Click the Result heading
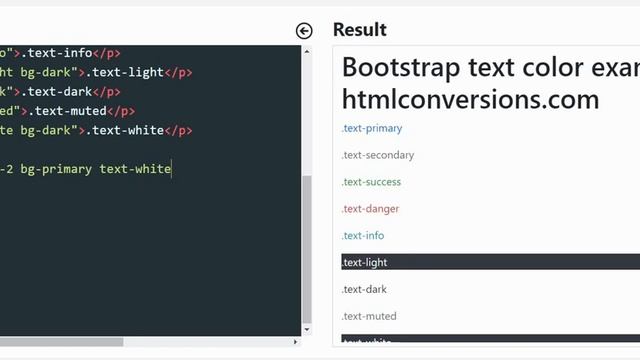The image size is (640, 360). point(360,30)
